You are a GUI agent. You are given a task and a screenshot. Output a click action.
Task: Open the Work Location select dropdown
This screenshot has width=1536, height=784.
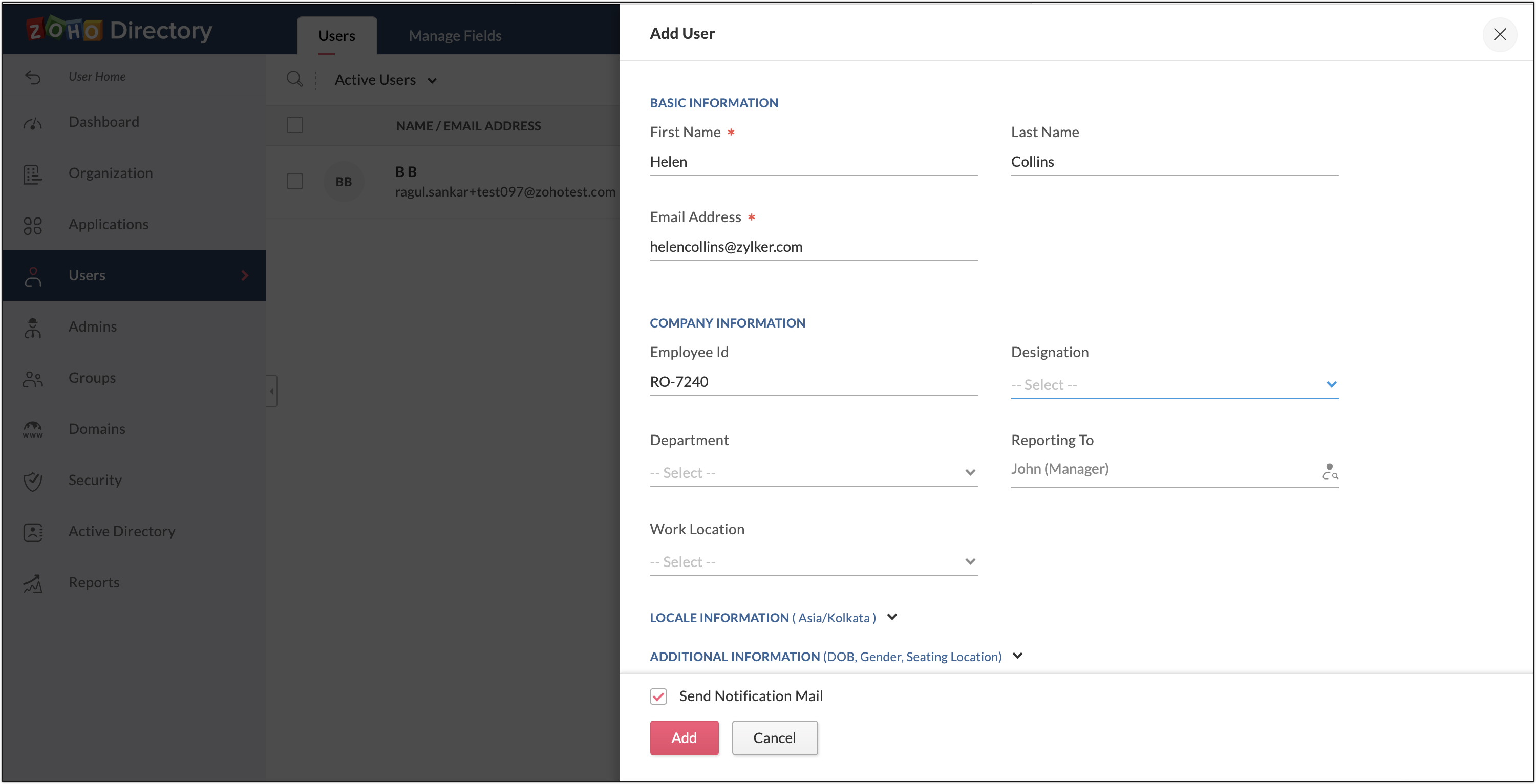(x=813, y=561)
